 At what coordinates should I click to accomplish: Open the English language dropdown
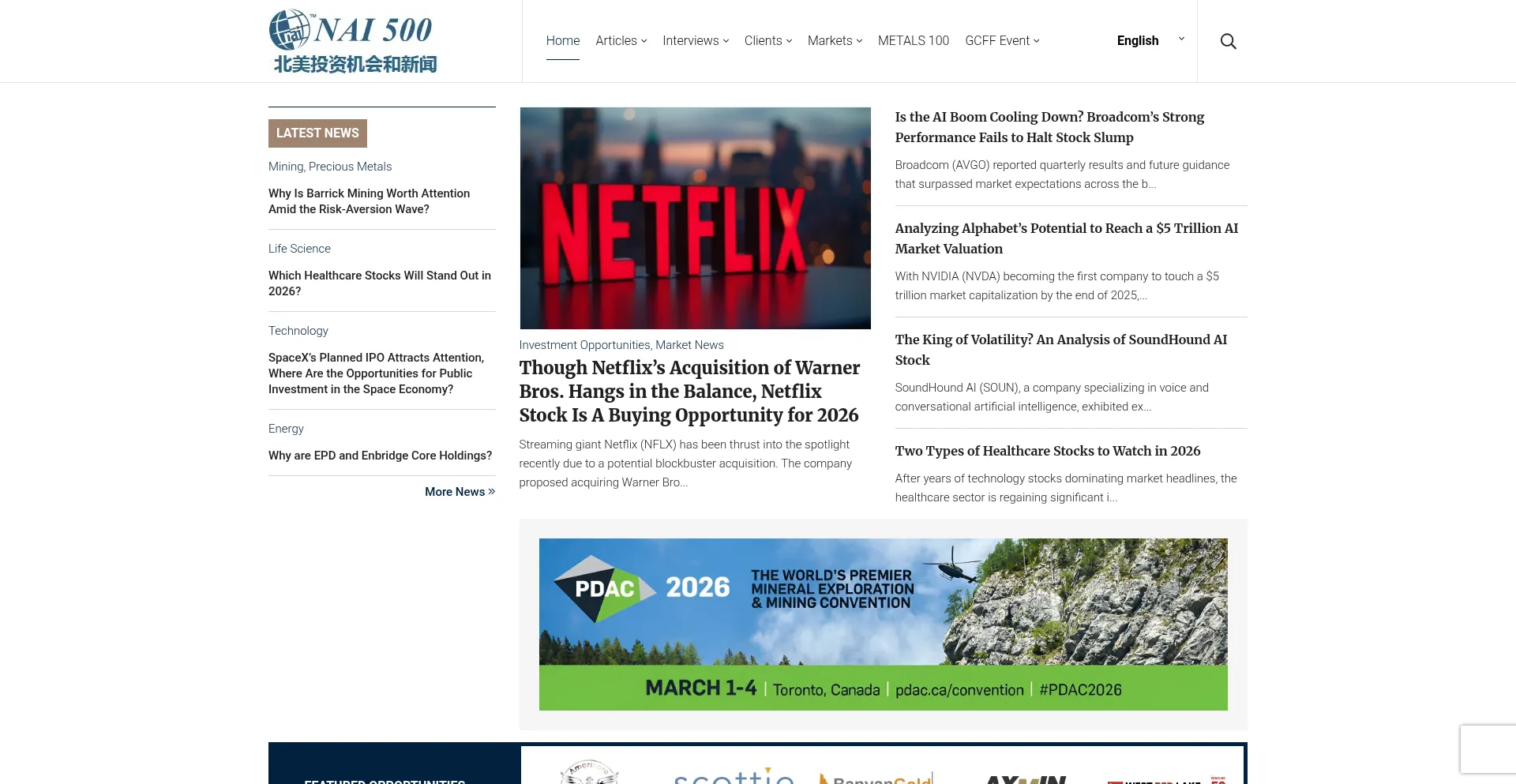click(1150, 40)
